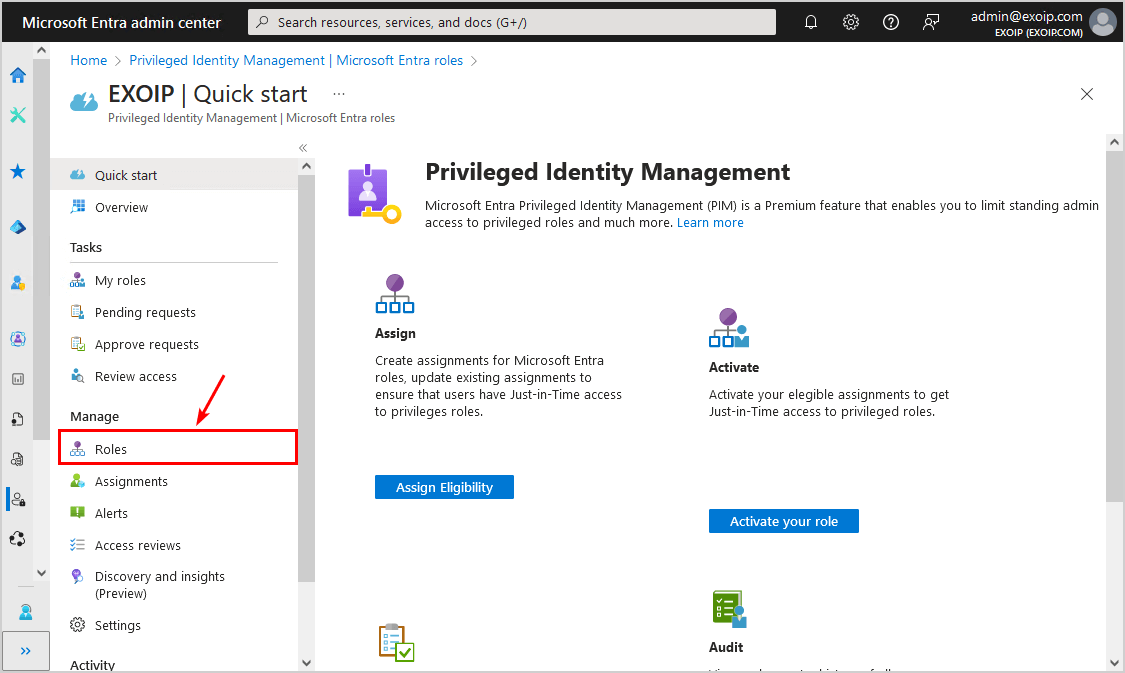The height and width of the screenshot is (673, 1125).
Task: Select Assignments in the side menu
Action: [x=131, y=481]
